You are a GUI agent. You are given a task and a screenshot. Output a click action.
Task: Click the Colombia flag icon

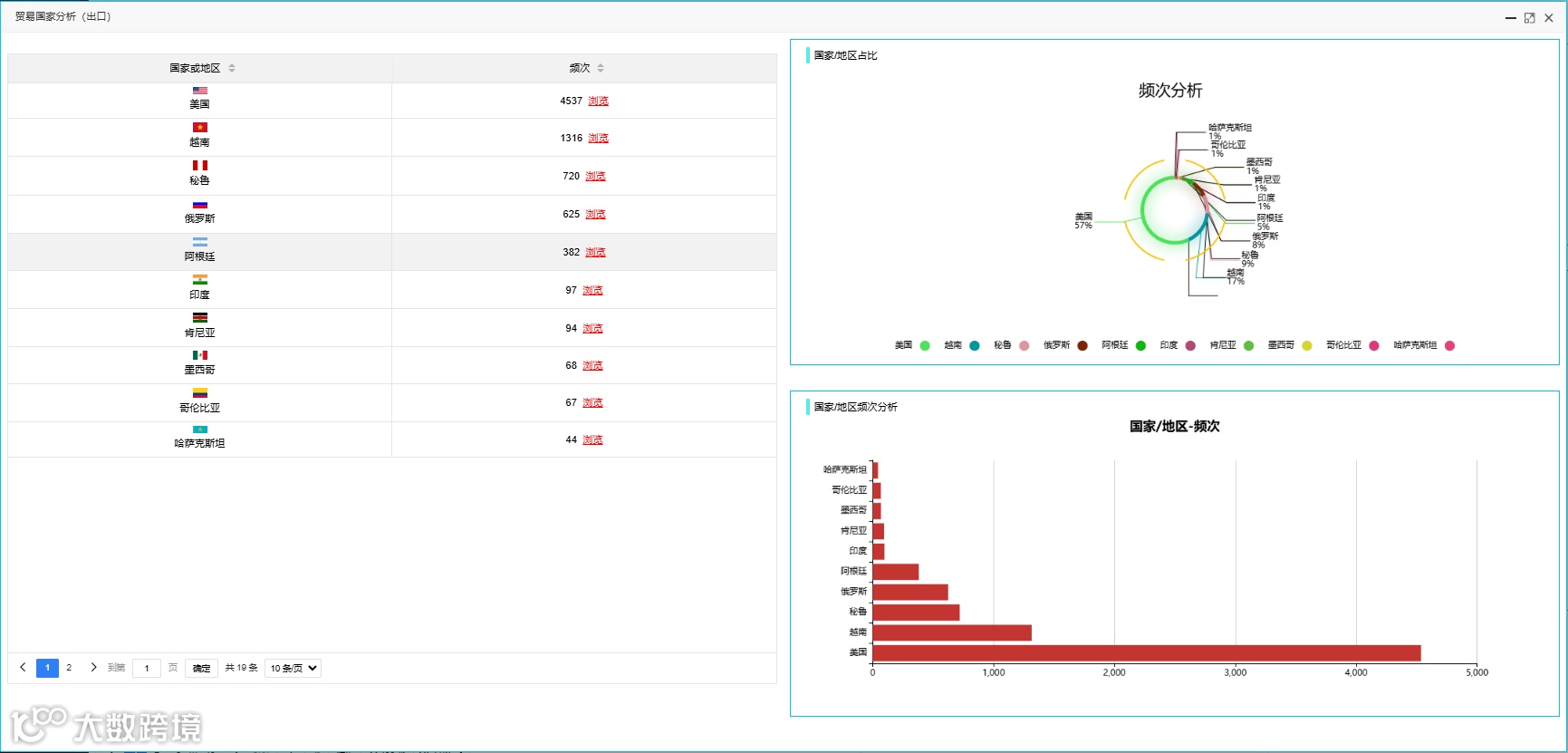200,393
